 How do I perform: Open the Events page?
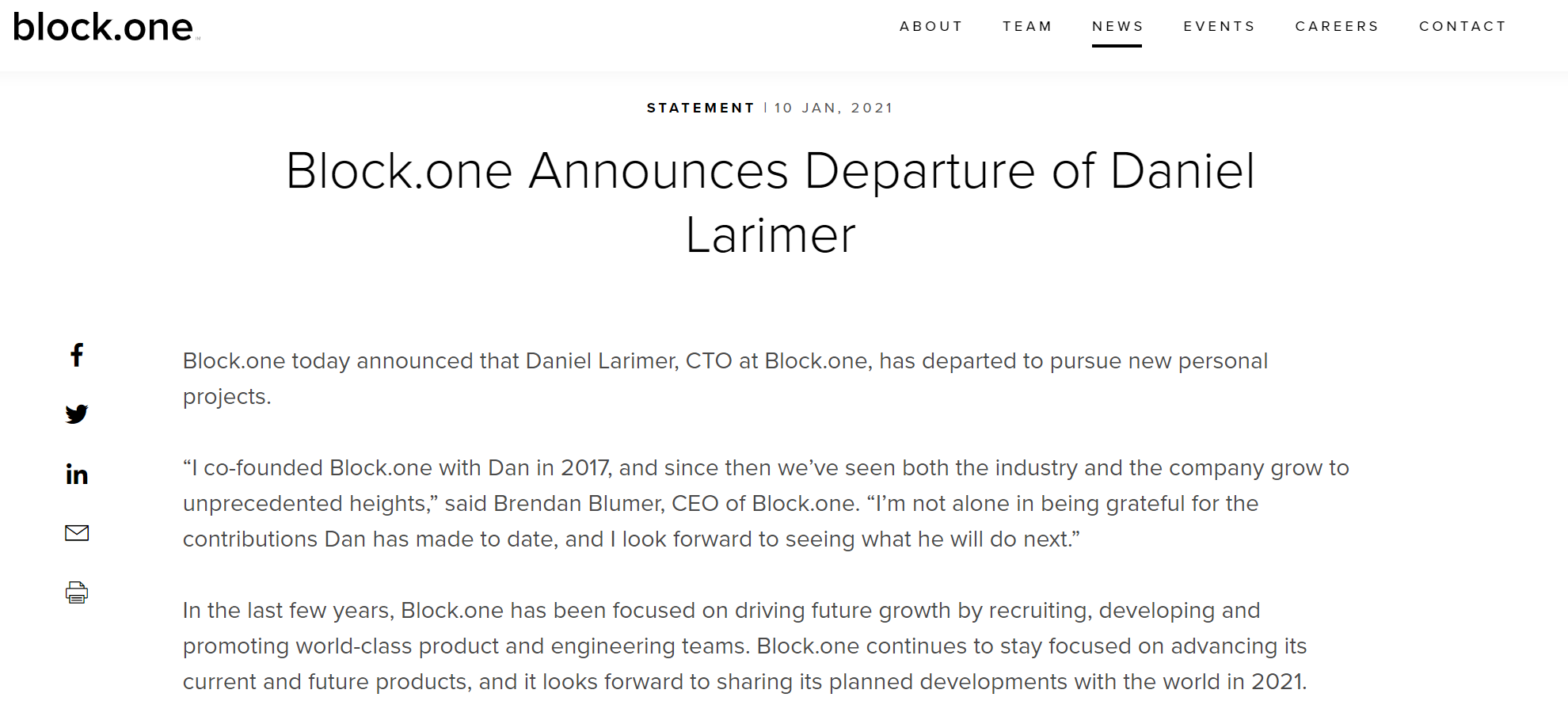(1219, 26)
